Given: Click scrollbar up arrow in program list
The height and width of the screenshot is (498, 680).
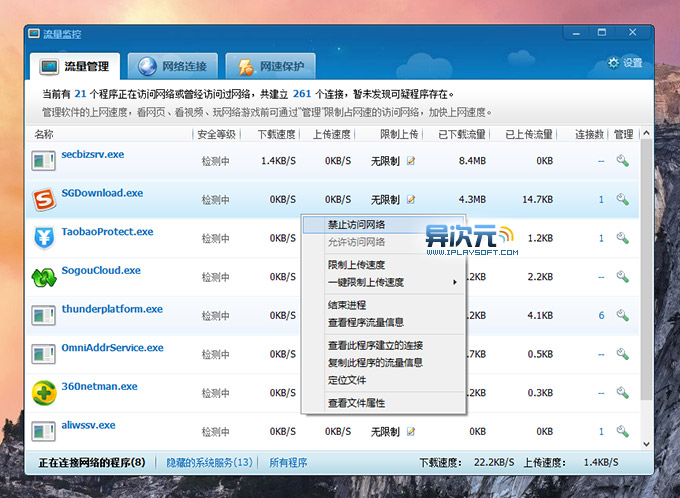Looking at the screenshot, I should pyautogui.click(x=646, y=133).
